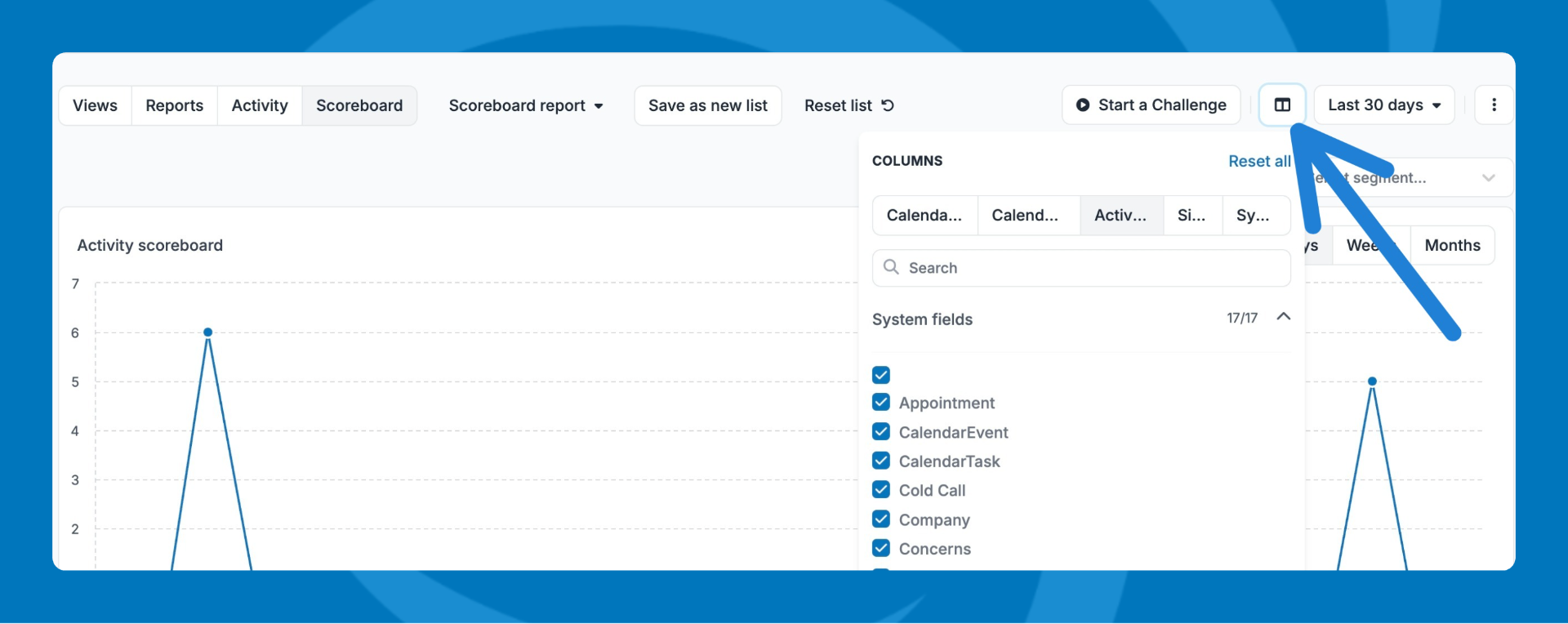Expand the Scoreboard report dropdown
The height and width of the screenshot is (624, 1568).
[525, 106]
